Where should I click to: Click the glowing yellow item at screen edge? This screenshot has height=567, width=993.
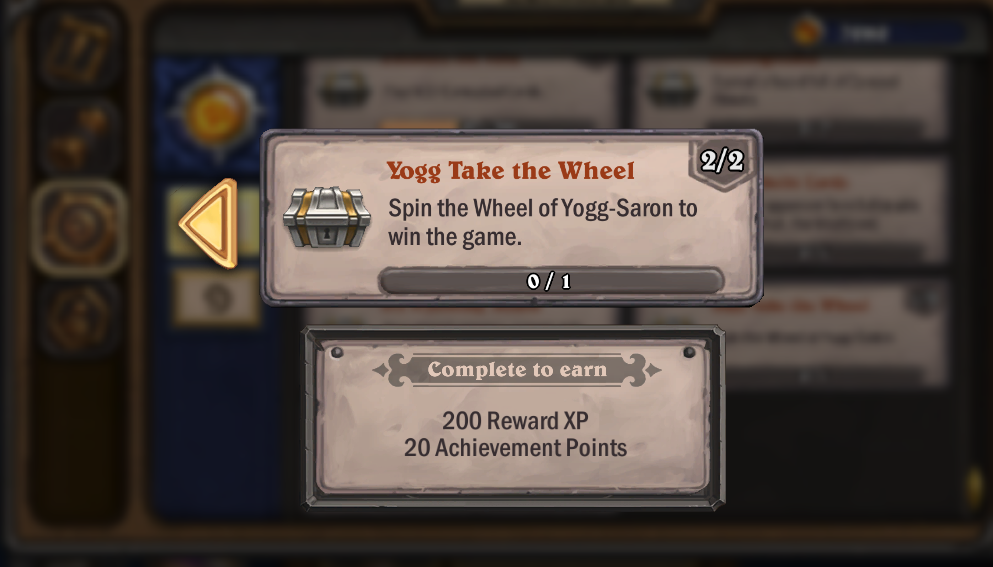tap(976, 487)
